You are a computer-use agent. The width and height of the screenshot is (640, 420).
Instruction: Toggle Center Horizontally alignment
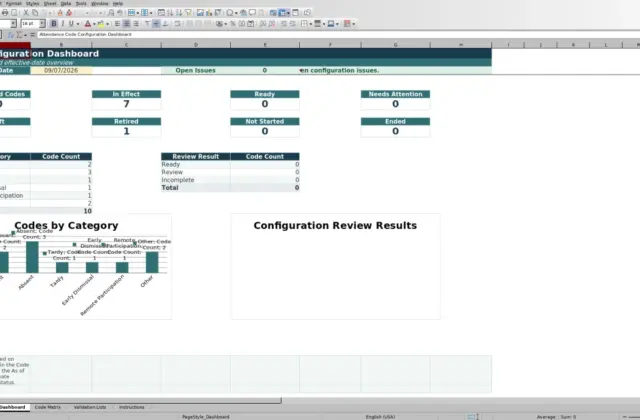(127, 24)
